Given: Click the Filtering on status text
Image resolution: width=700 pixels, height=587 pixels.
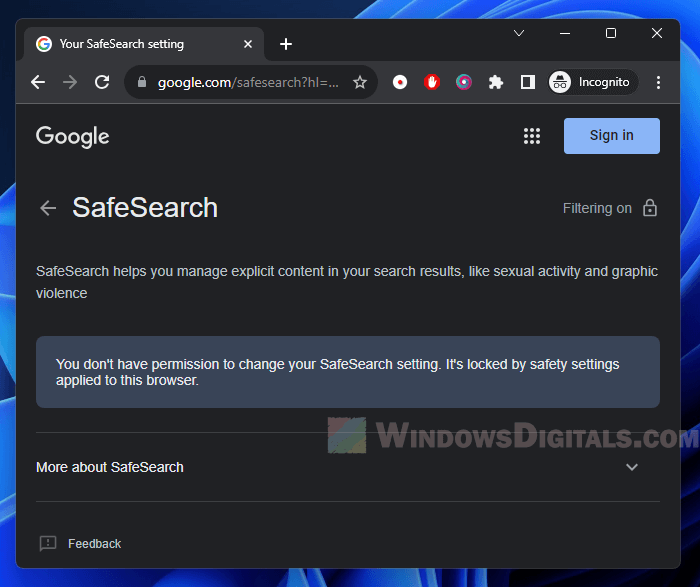Looking at the screenshot, I should pos(597,208).
